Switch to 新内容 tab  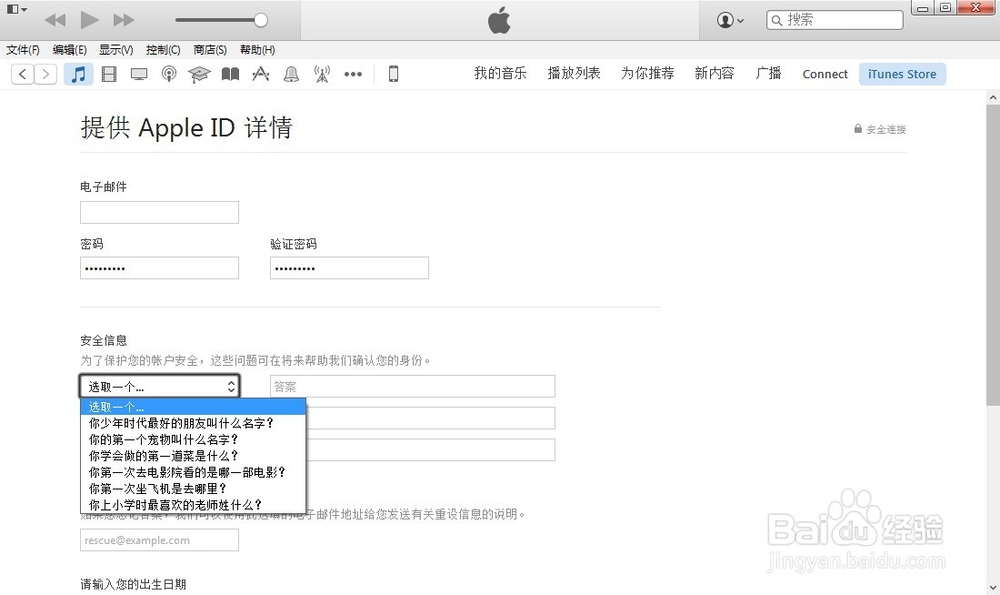(x=714, y=73)
